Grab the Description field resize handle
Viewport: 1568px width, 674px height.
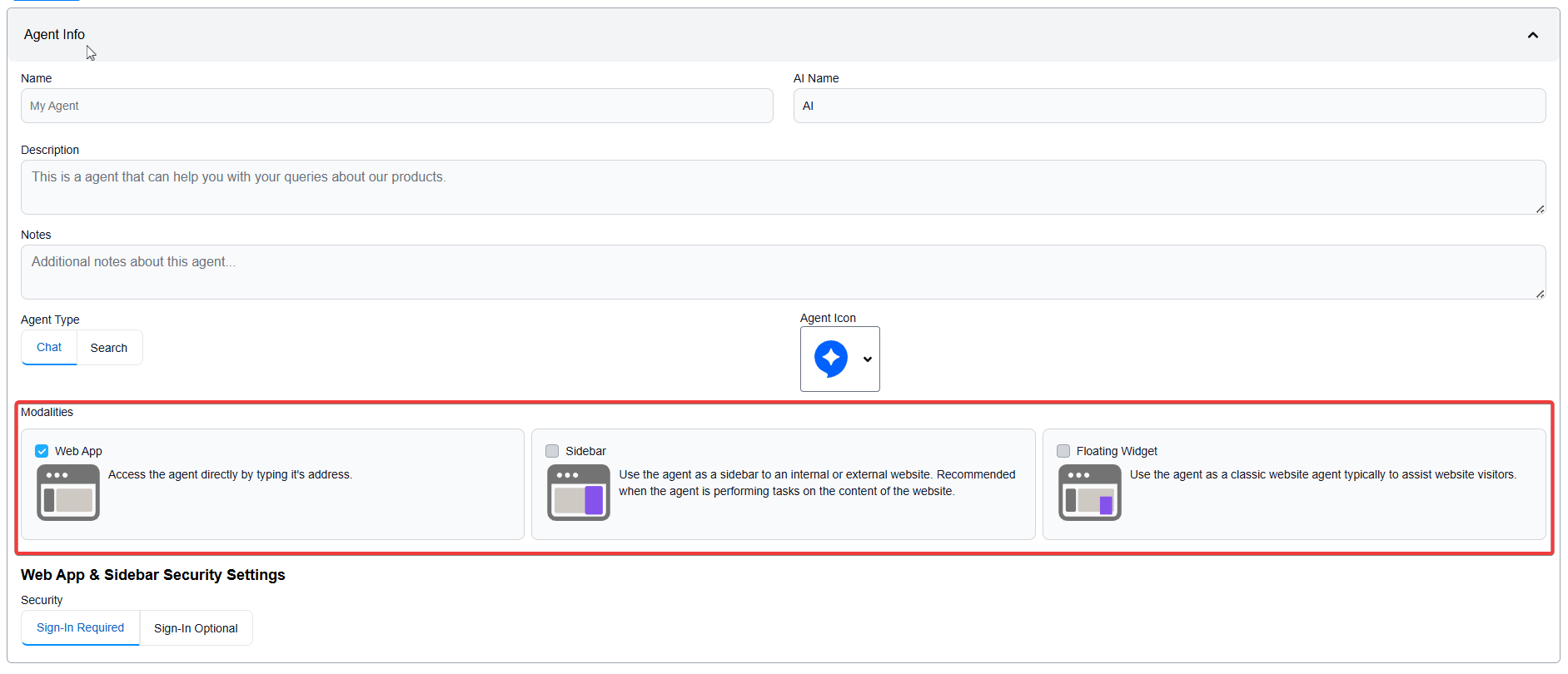click(x=1540, y=209)
